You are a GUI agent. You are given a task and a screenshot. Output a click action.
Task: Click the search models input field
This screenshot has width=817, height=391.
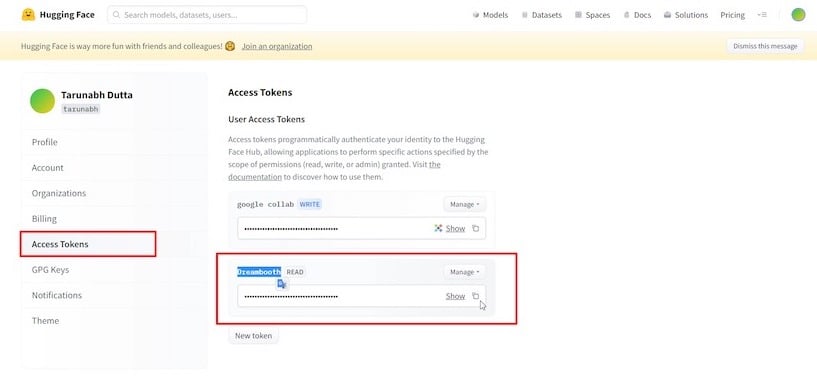(207, 15)
